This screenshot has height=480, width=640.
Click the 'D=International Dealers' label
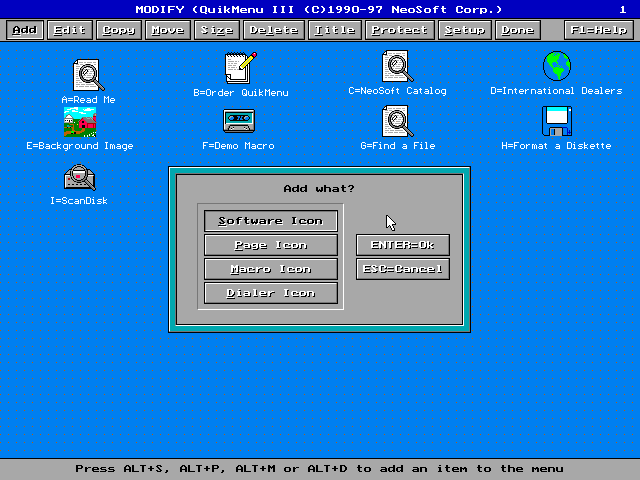[x=556, y=91]
